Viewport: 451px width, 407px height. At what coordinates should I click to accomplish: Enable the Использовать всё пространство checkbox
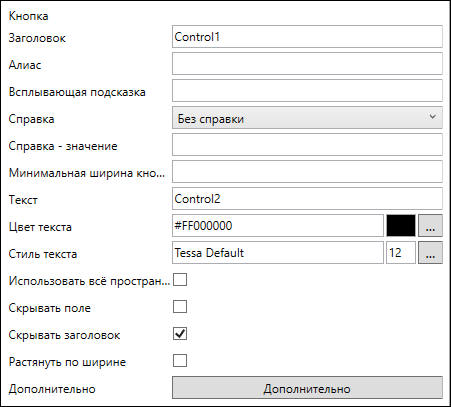point(180,280)
